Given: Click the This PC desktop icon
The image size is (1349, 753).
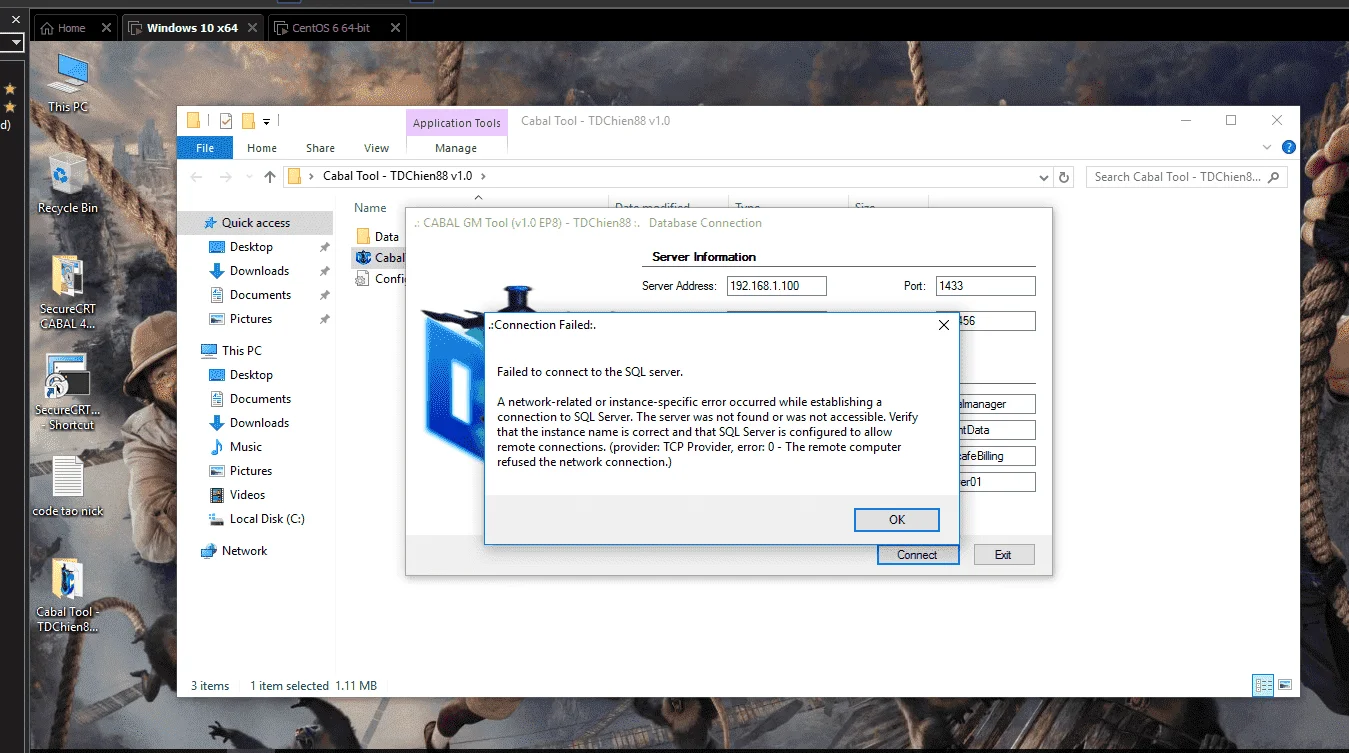Looking at the screenshot, I should pyautogui.click(x=68, y=82).
